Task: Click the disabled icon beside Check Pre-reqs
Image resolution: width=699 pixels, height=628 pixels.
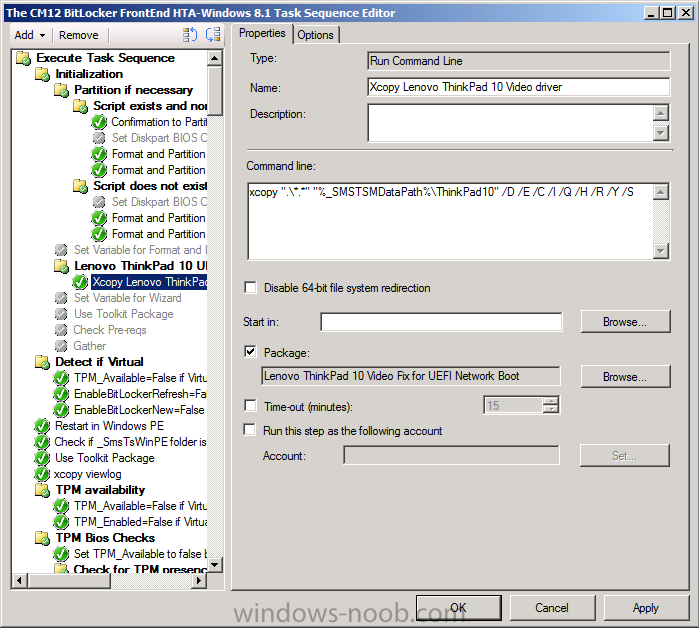Action: 61,330
